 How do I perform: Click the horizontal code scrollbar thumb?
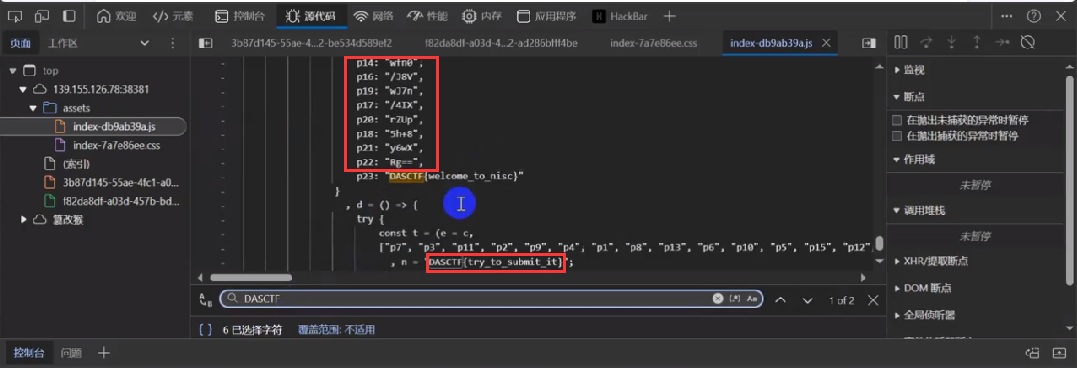point(251,277)
